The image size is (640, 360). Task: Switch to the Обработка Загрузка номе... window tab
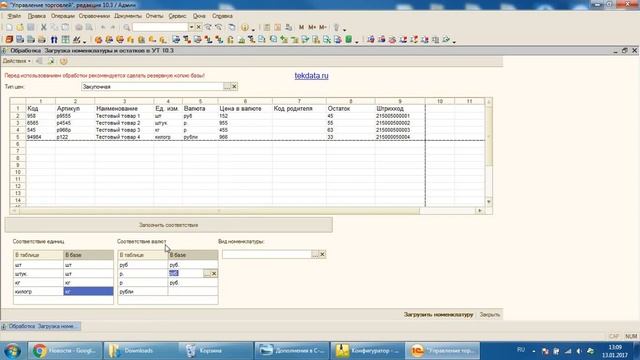pyautogui.click(x=41, y=327)
